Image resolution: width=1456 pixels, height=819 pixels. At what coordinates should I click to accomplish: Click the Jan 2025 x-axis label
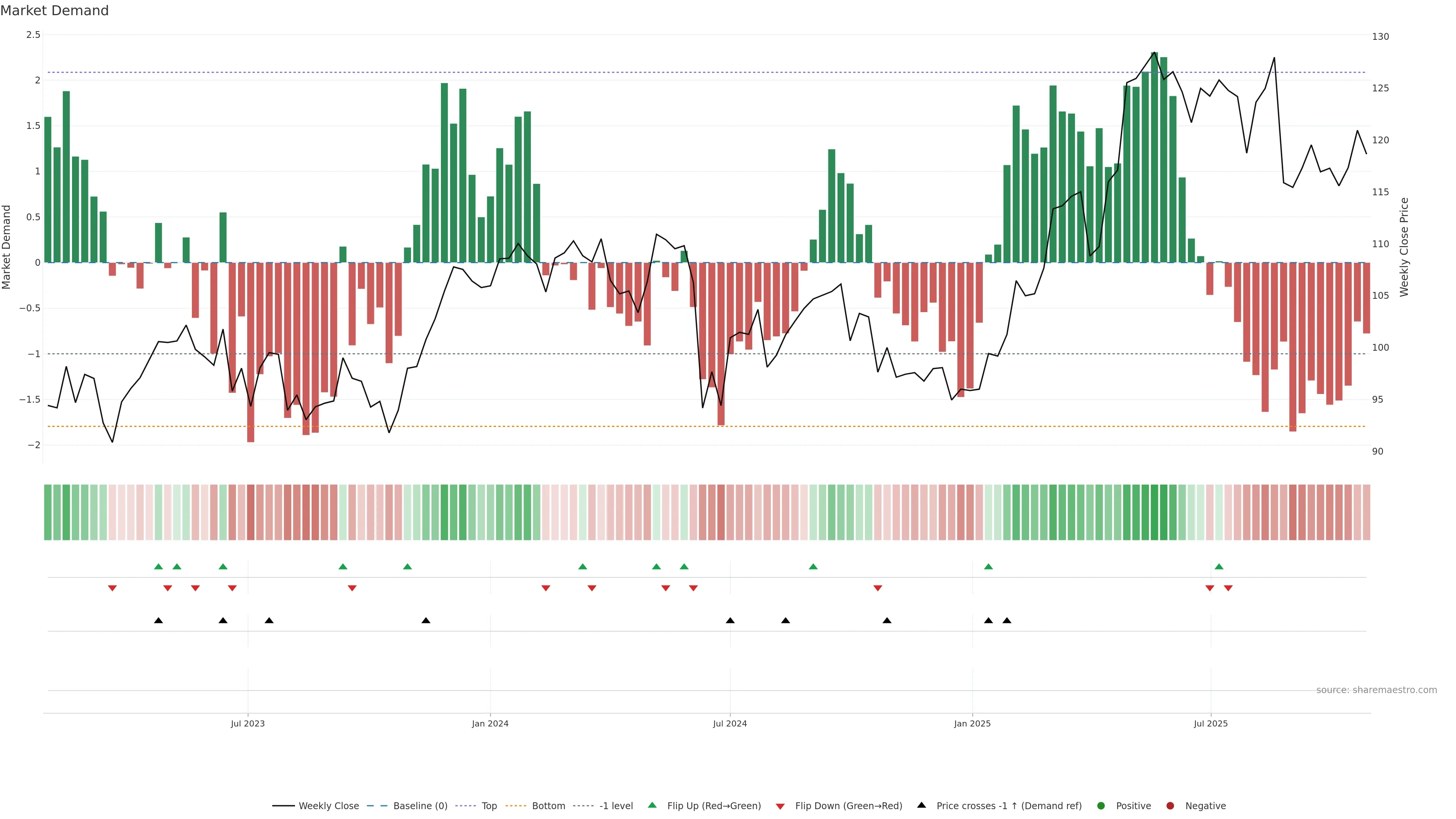972,723
